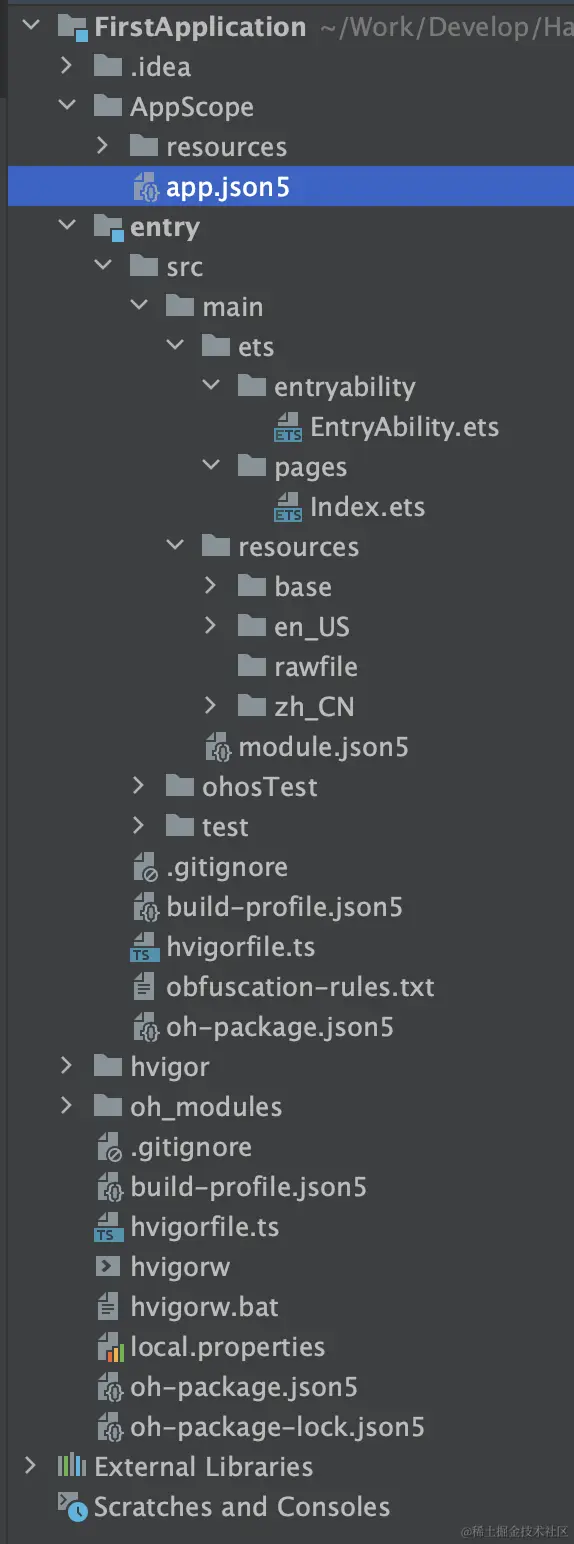Click the EntryAbility.ets file icon
This screenshot has width=574, height=1544.
coord(288,427)
